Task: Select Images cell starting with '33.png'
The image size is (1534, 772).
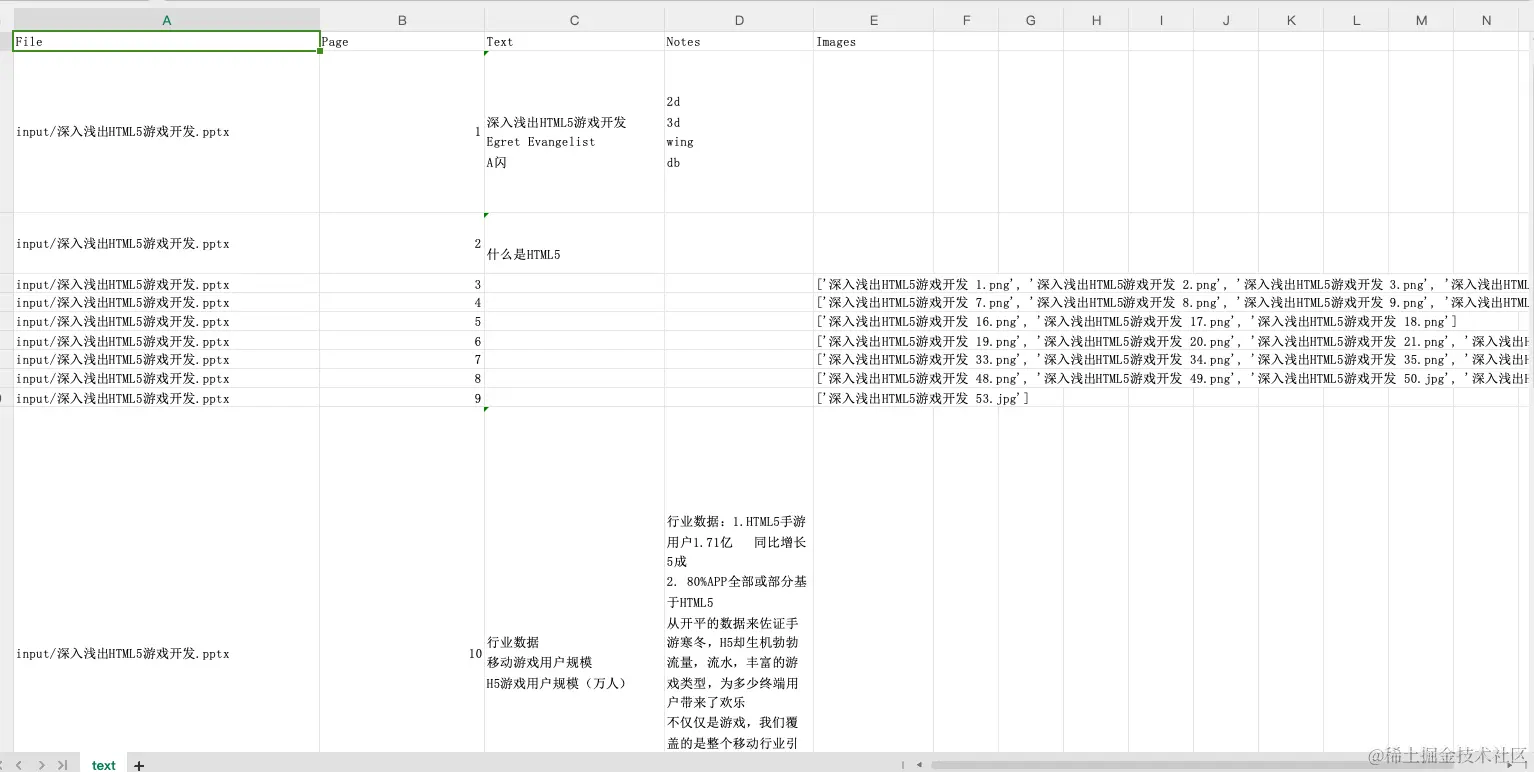Action: 874,360
